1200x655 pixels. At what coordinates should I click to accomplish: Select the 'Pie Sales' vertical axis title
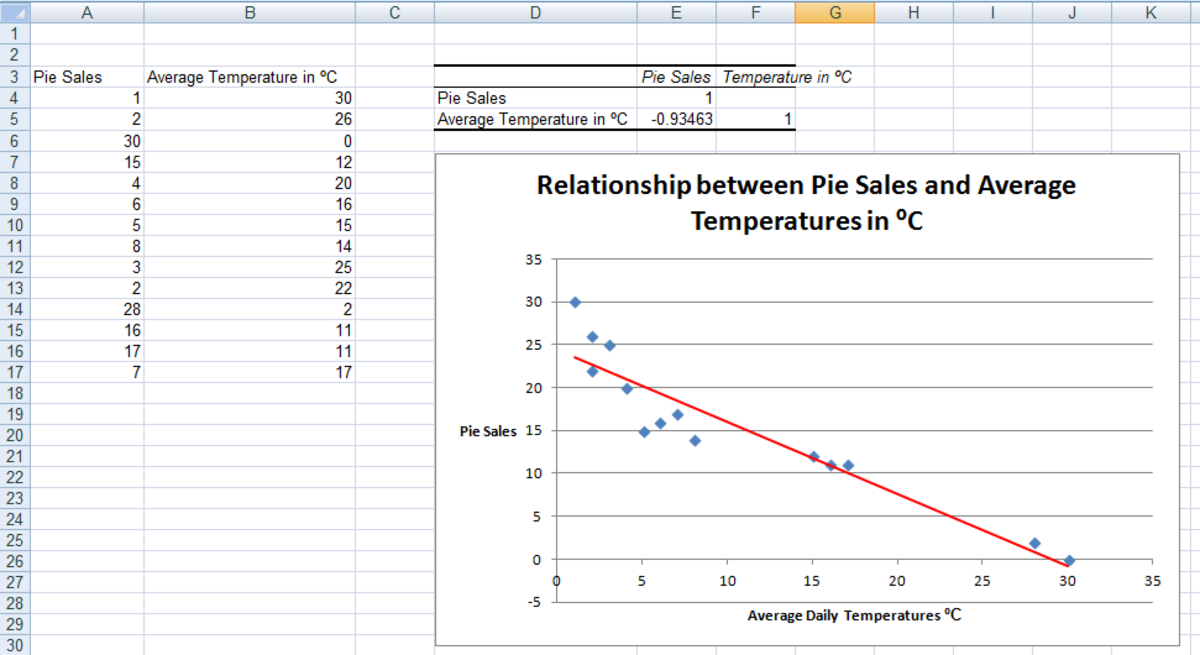[x=488, y=432]
